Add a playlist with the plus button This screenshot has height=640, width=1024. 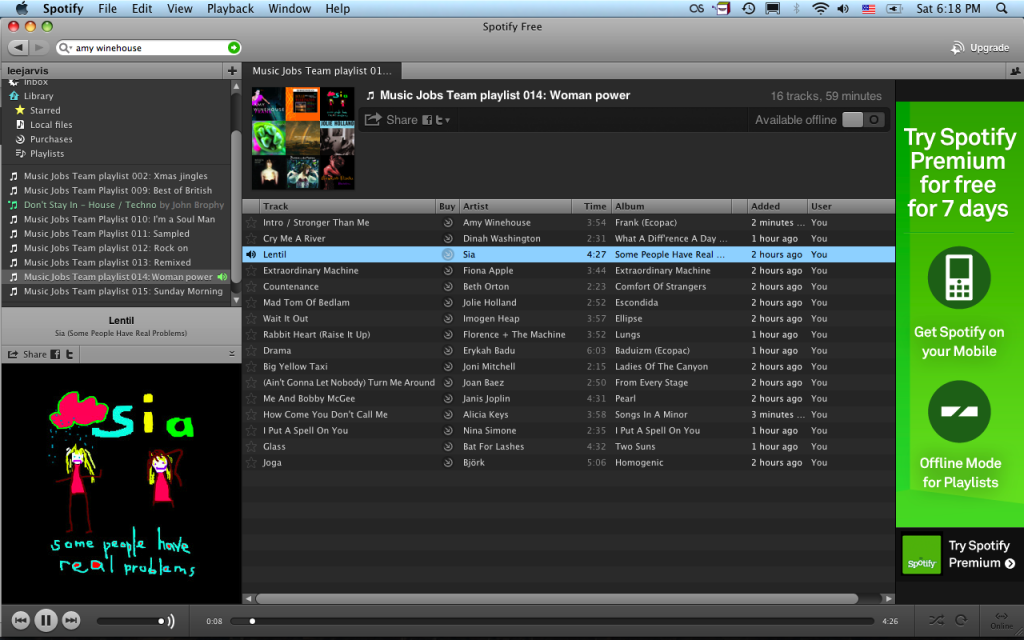[x=232, y=71]
